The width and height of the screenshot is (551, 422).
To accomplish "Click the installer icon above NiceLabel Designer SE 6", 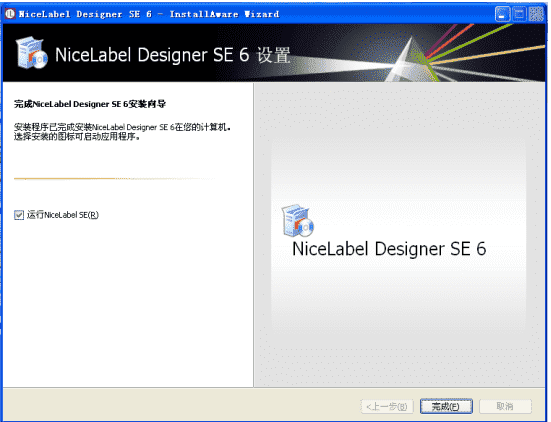I will (298, 220).
